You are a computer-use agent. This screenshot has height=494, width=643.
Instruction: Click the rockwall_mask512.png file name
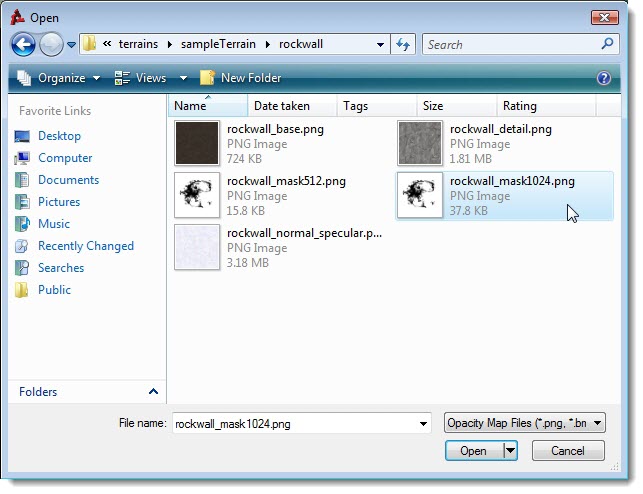click(x=286, y=181)
